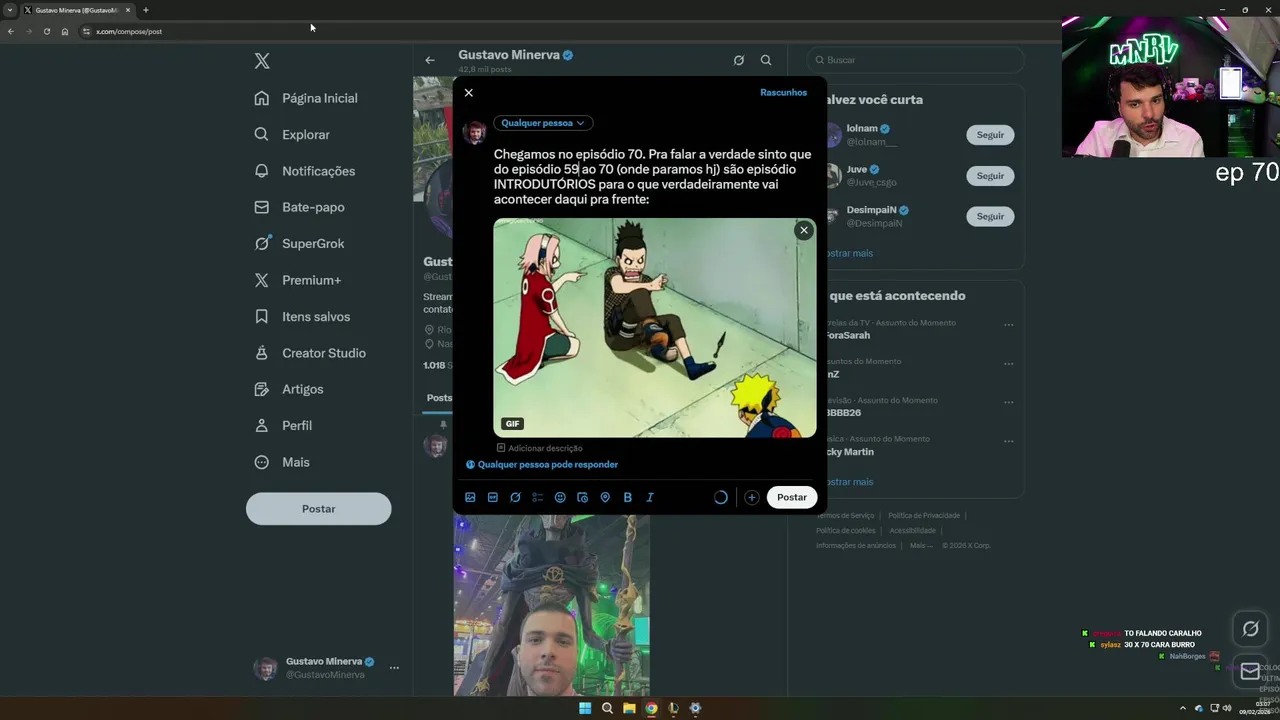Expand the Qualquer pessoa audience dropdown

pos(543,123)
